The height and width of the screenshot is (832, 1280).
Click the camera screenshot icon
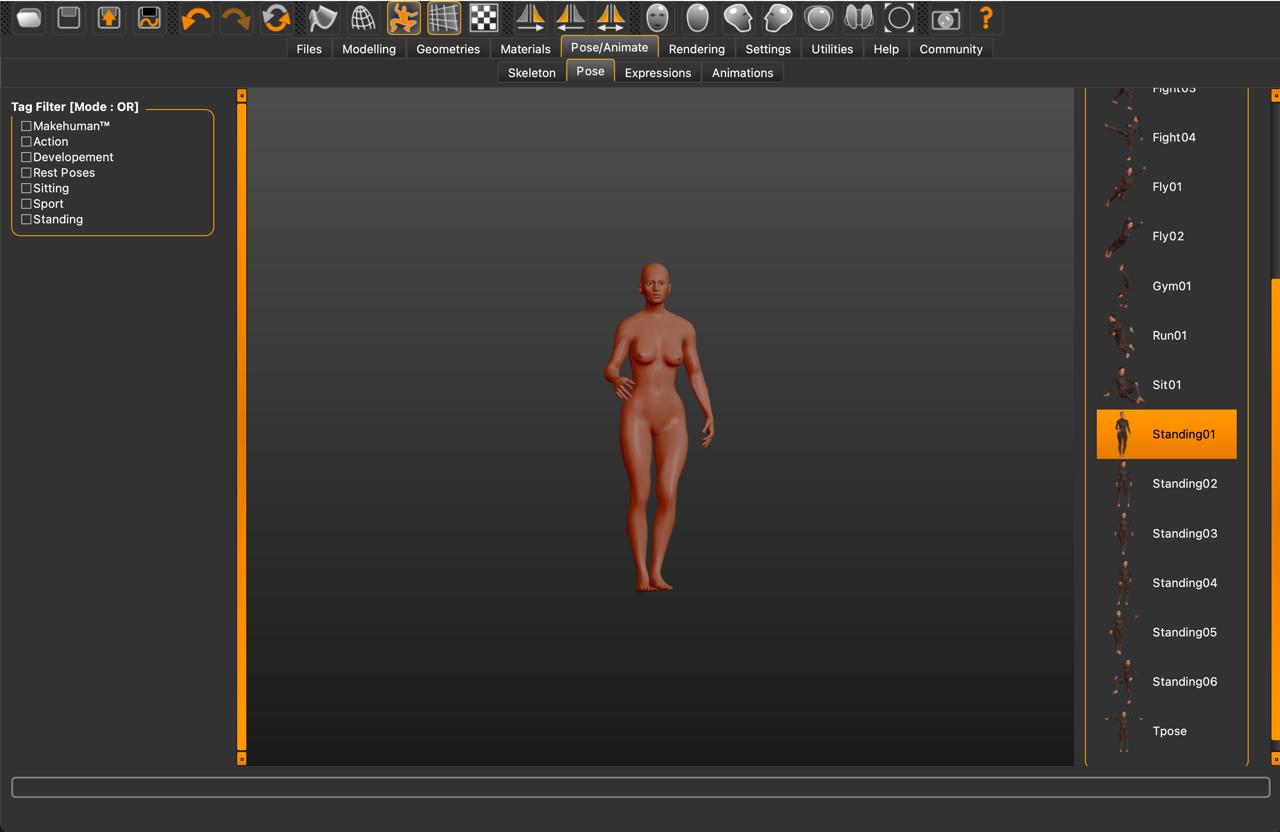(x=945, y=18)
